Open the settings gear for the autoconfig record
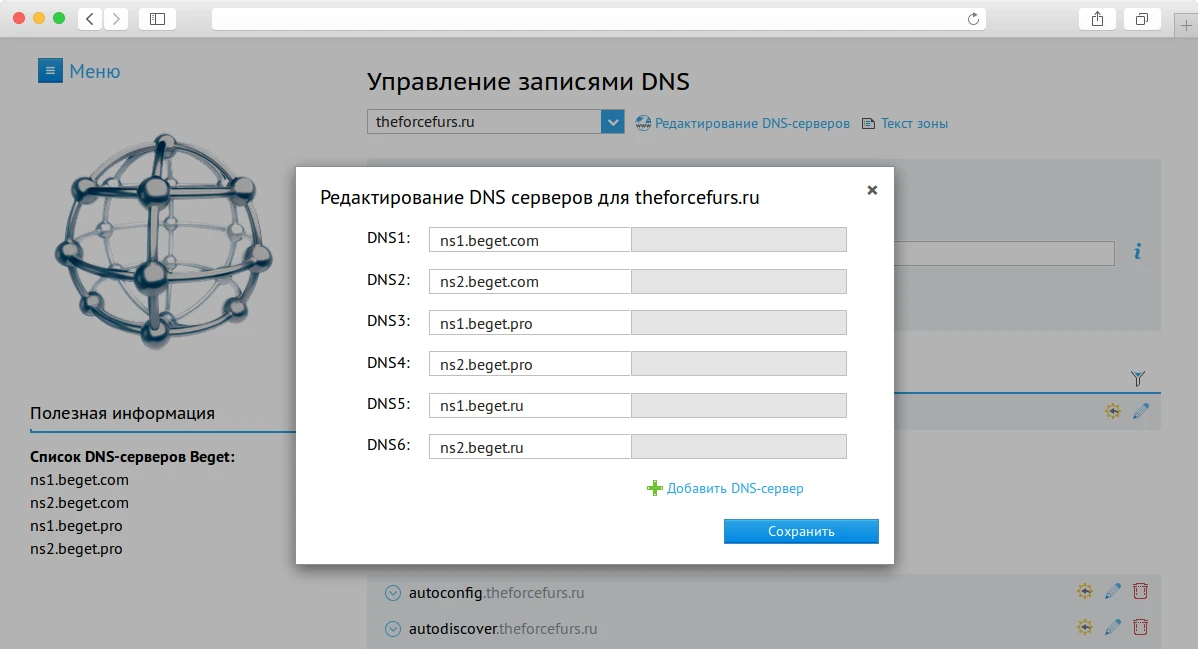1198x649 pixels. click(x=1084, y=591)
